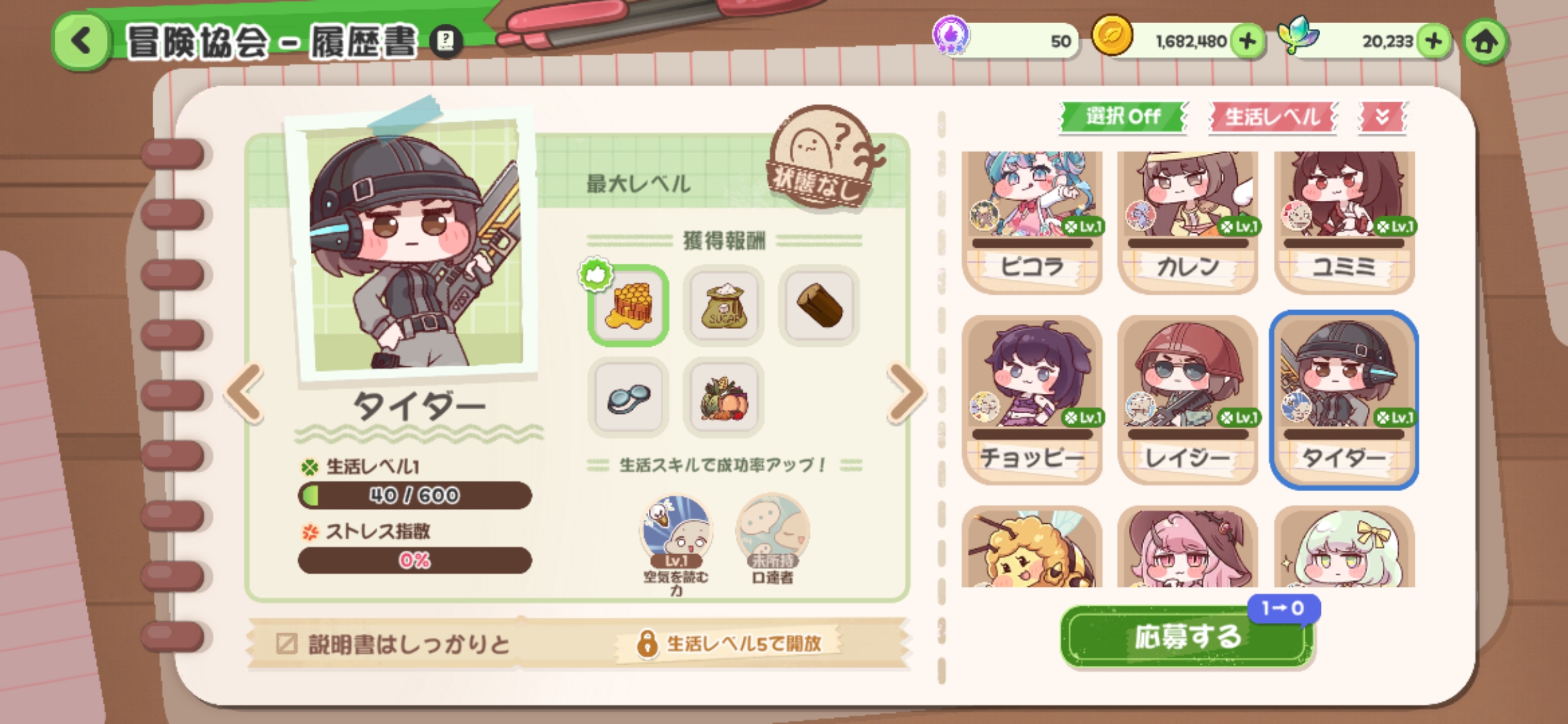Viewport: 1568px width, 724px height.
Task: Show previous character with left arrow
Action: click(245, 393)
